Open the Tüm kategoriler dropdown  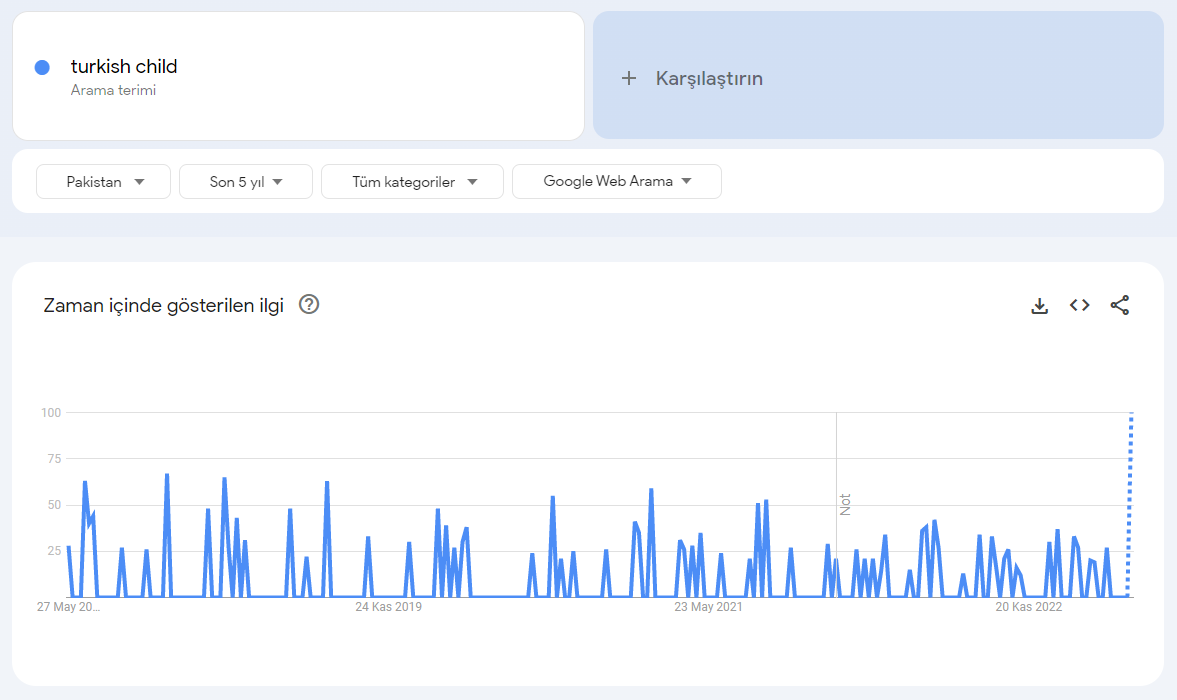pyautogui.click(x=412, y=181)
